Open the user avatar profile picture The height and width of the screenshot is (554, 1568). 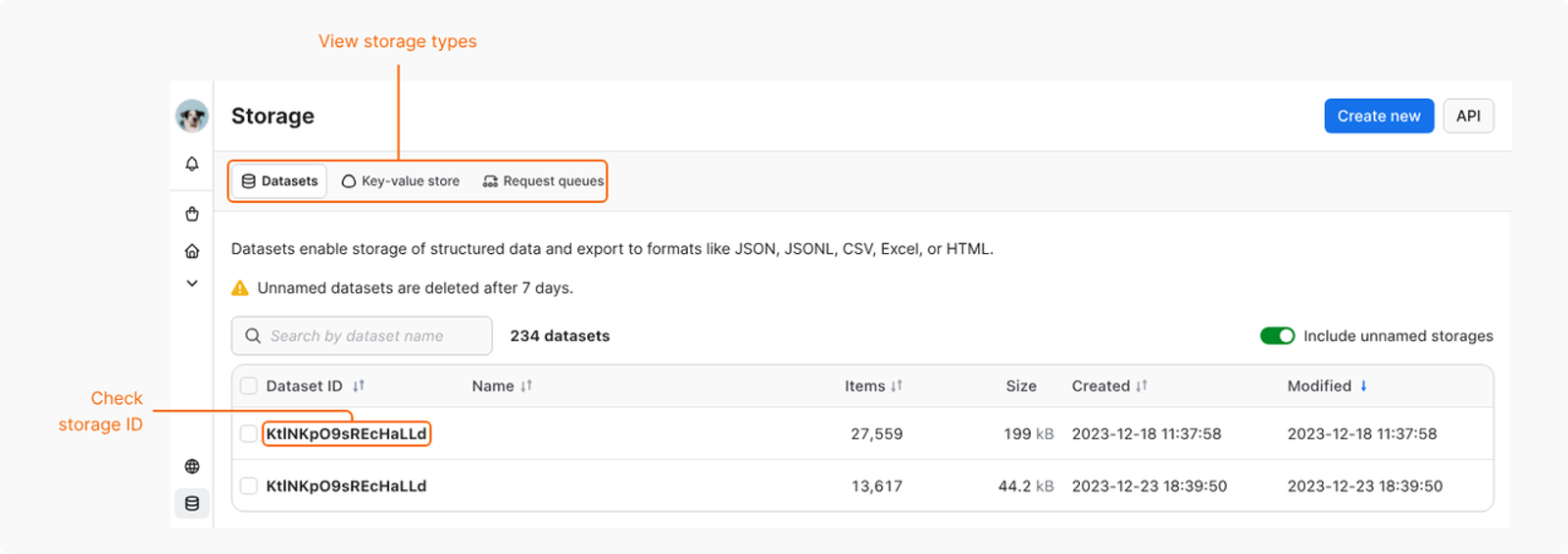tap(192, 116)
